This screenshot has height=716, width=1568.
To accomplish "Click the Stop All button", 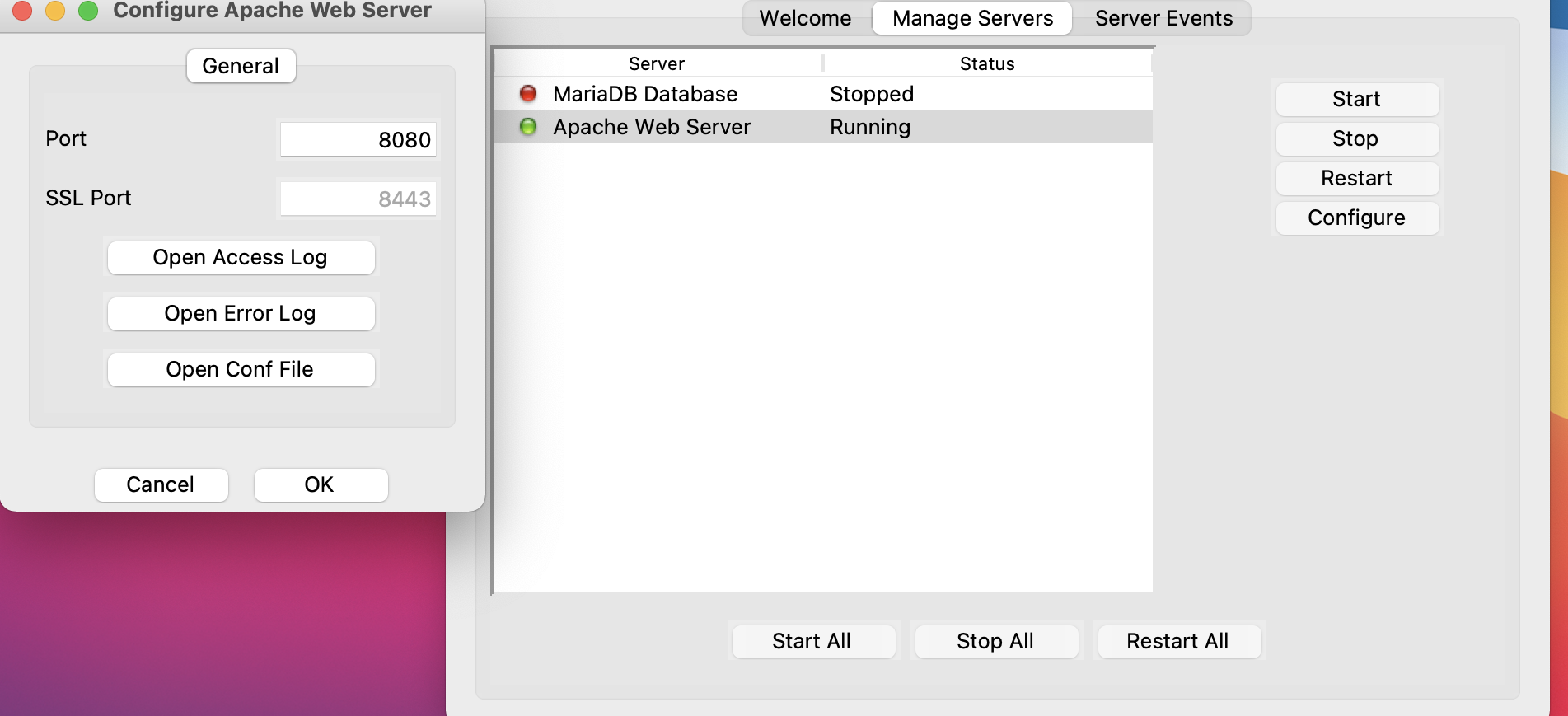I will (x=995, y=641).
